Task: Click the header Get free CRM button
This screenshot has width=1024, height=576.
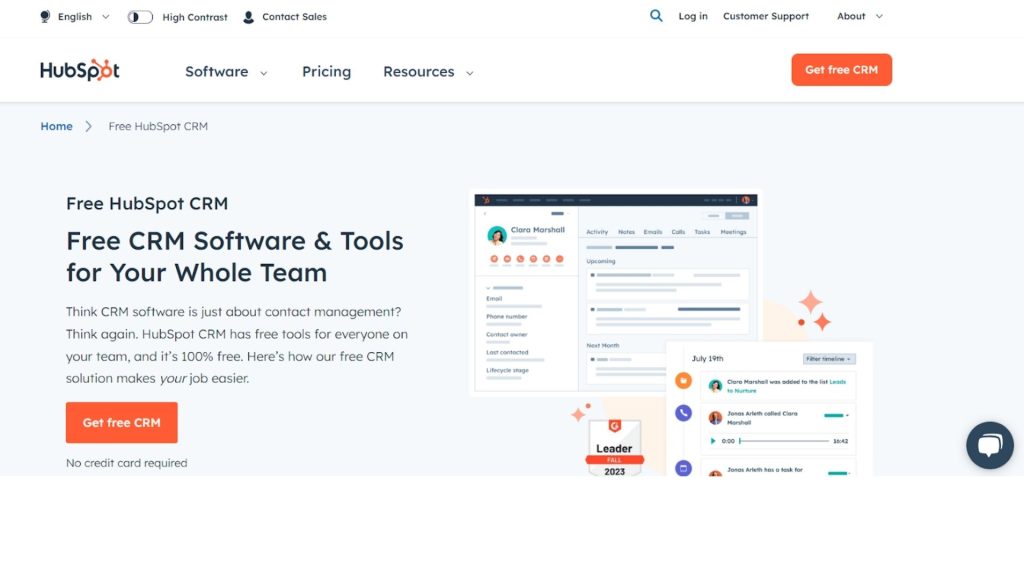Action: pyautogui.click(x=841, y=70)
